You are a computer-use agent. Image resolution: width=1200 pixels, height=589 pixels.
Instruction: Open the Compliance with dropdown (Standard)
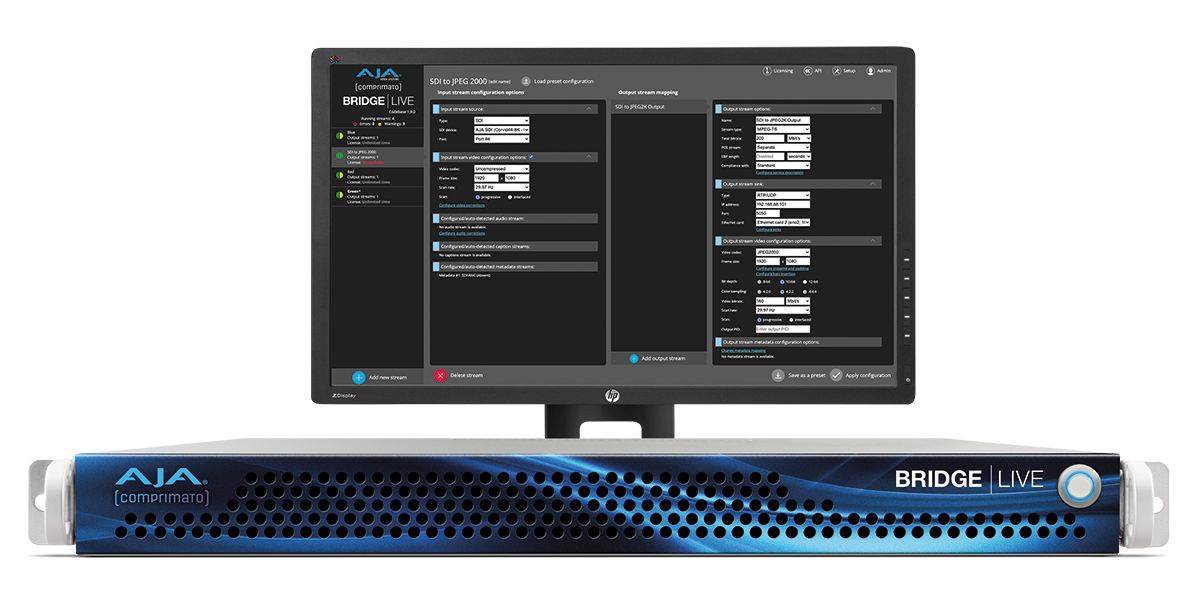[783, 166]
